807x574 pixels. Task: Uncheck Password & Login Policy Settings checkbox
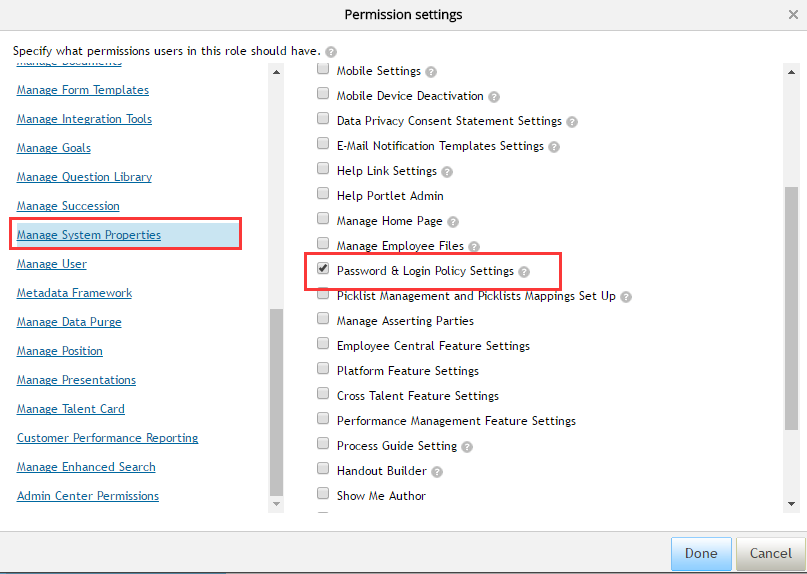323,268
